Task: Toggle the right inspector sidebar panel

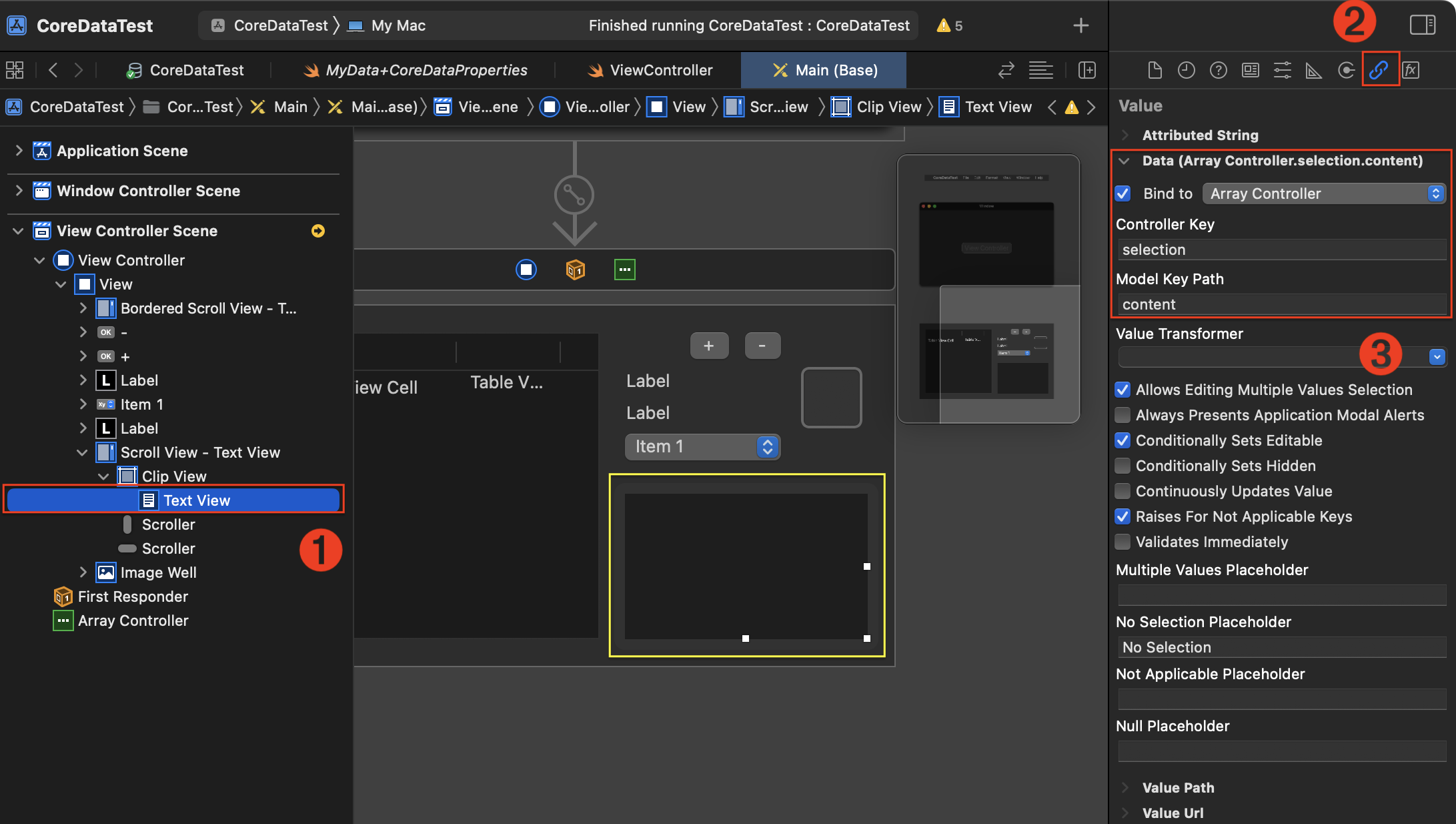Action: (1422, 25)
